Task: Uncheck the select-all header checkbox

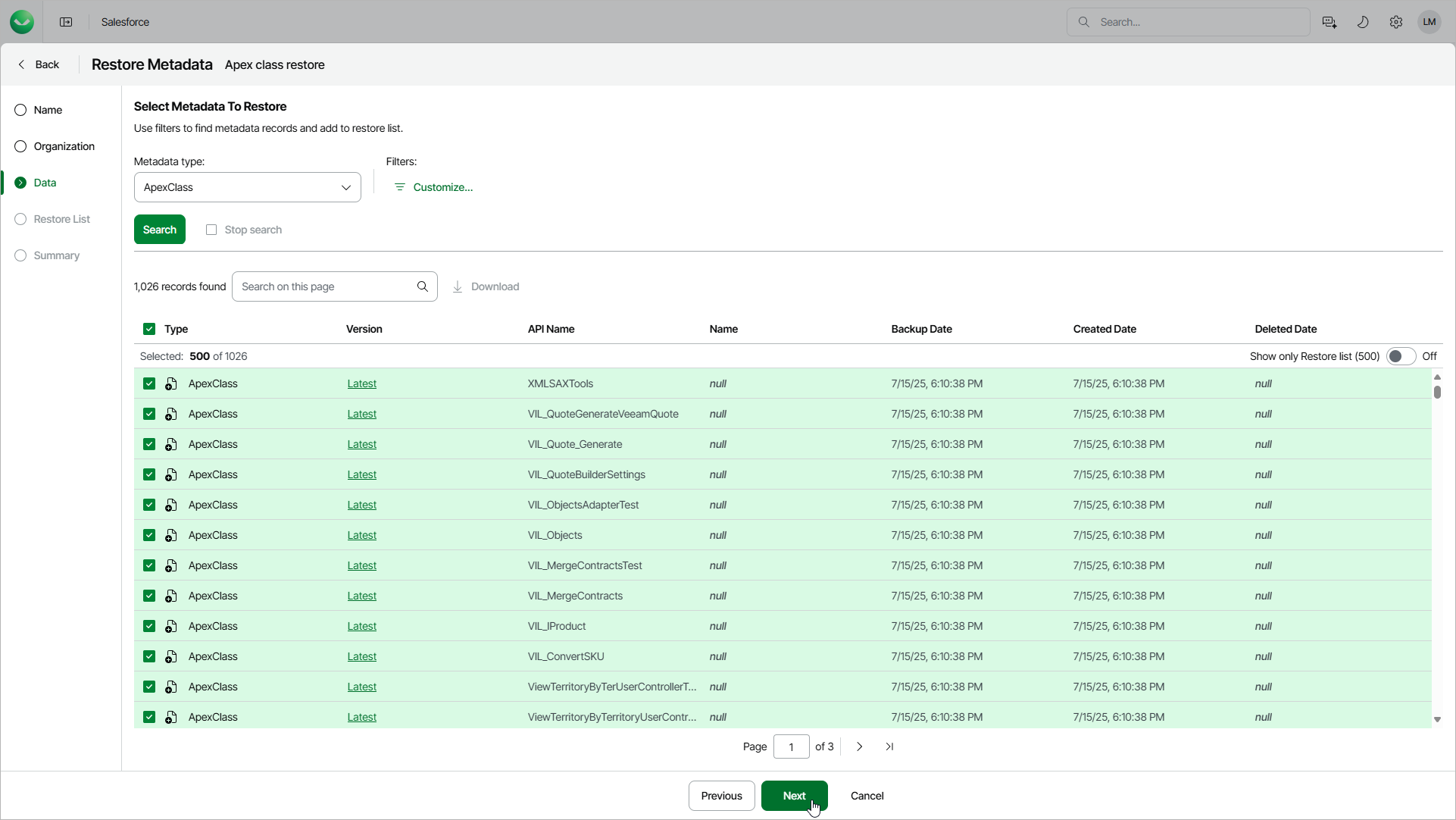Action: [x=149, y=329]
